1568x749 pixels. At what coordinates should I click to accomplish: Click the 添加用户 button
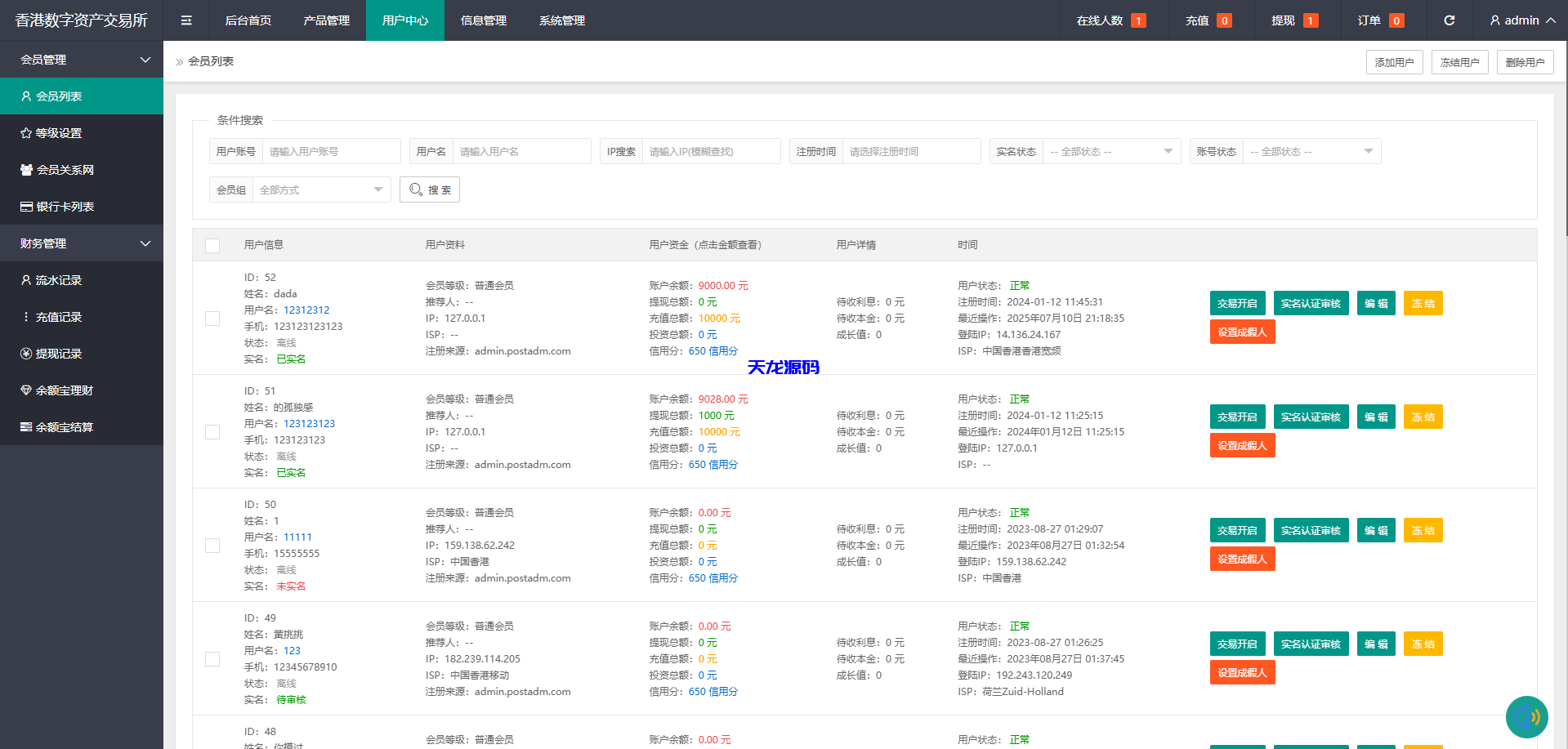tap(1394, 61)
